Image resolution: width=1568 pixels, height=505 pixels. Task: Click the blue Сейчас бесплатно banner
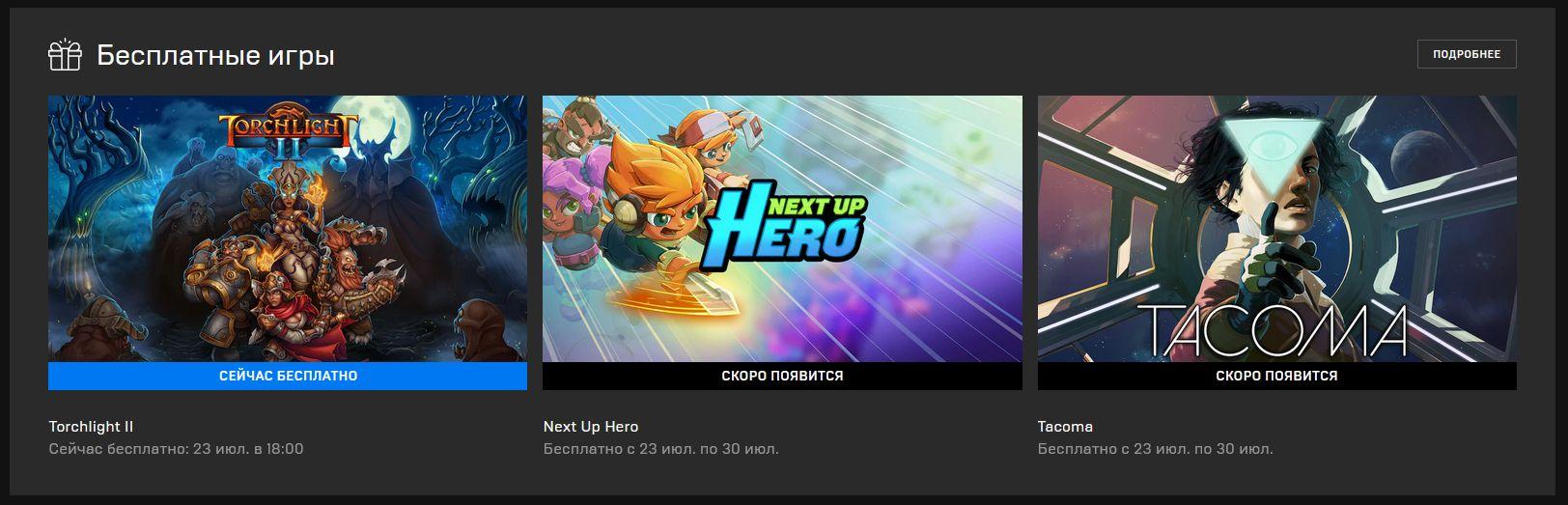288,376
